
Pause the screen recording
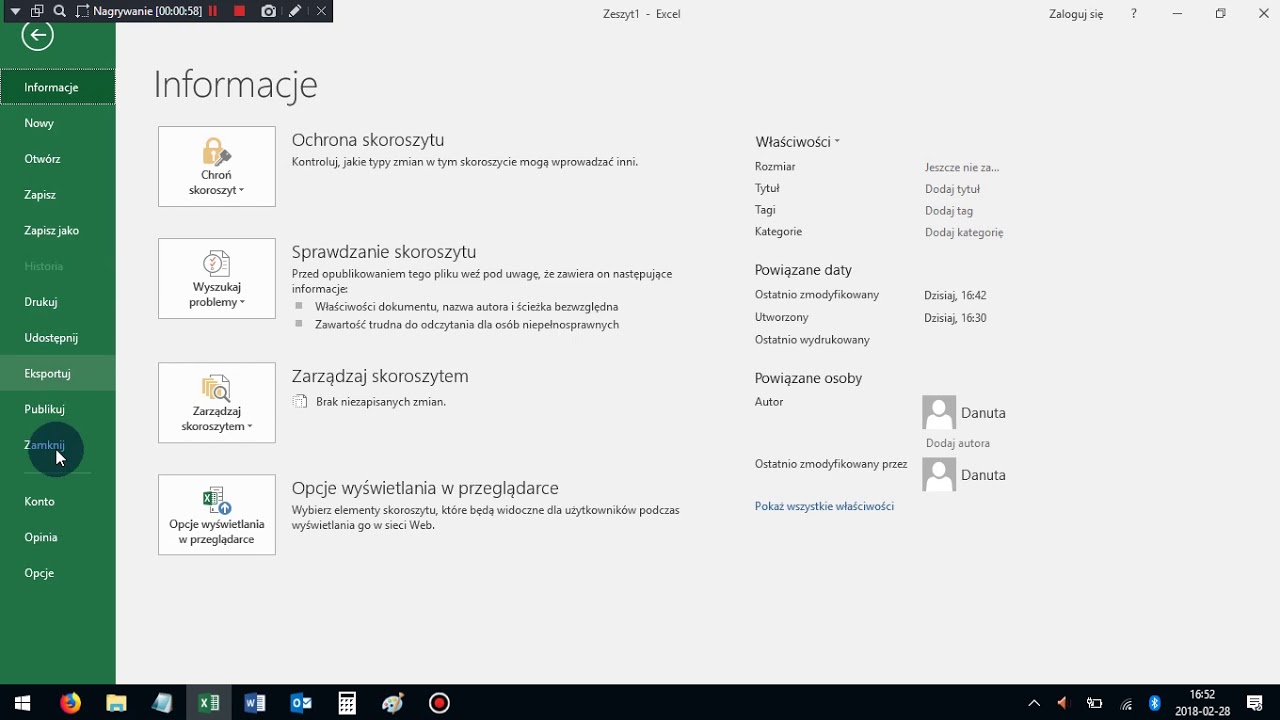(213, 11)
